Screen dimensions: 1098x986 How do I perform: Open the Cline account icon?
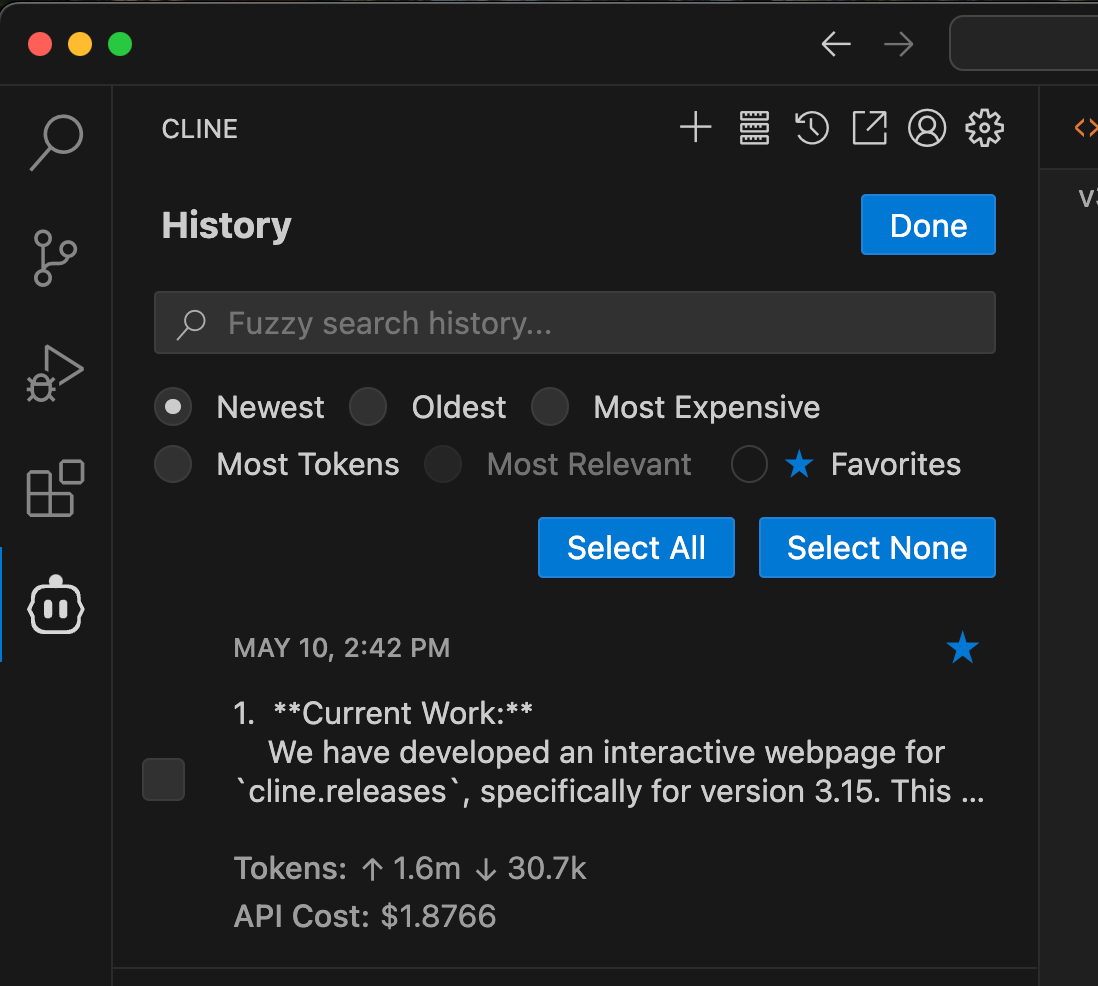927,128
